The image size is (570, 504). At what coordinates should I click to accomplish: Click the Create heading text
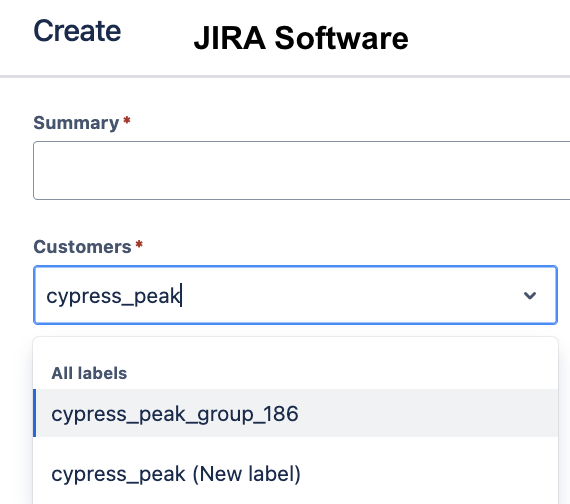(x=77, y=31)
